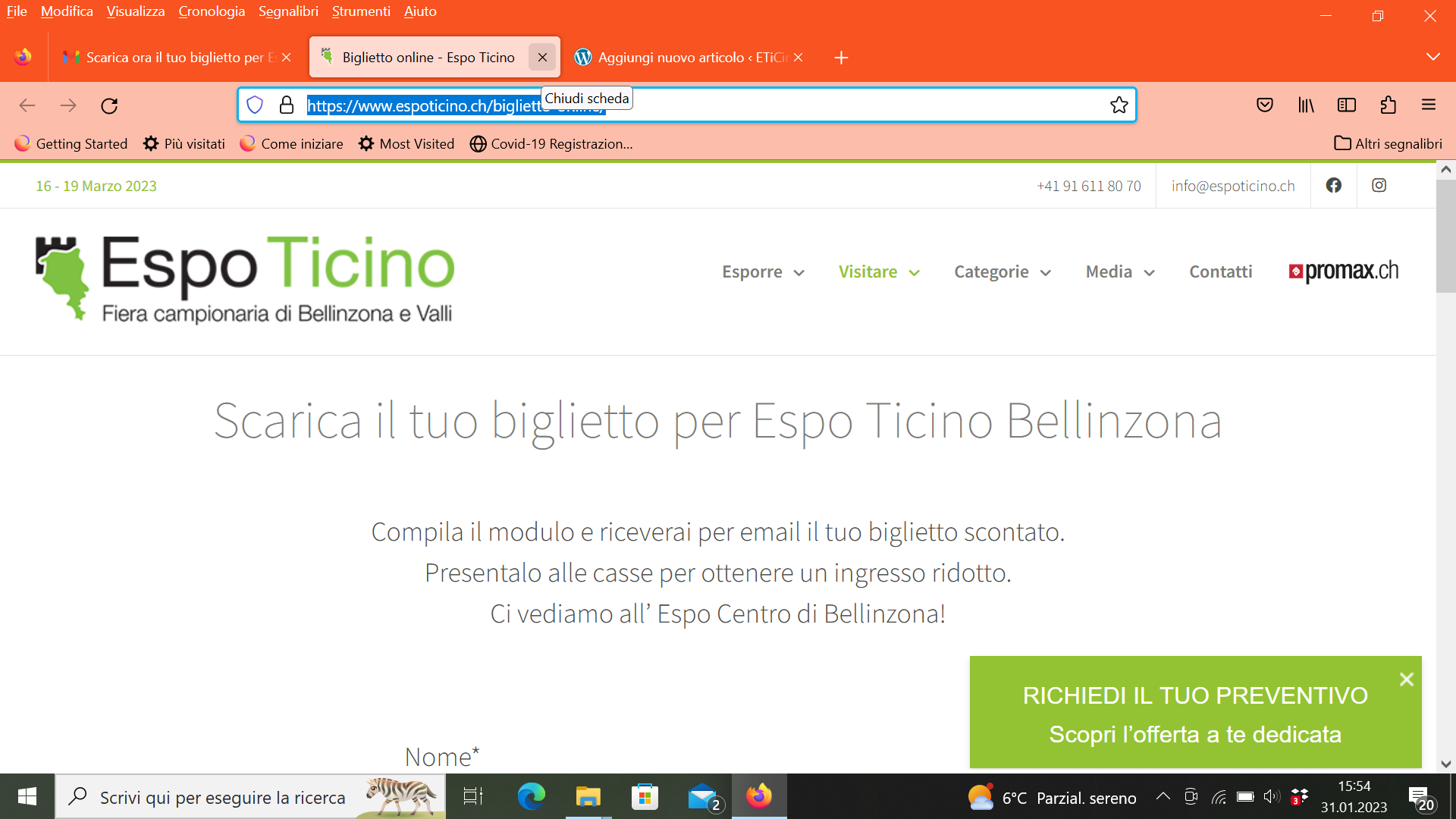Switch to Aggiungi nuovo articolo tab

pos(689,58)
